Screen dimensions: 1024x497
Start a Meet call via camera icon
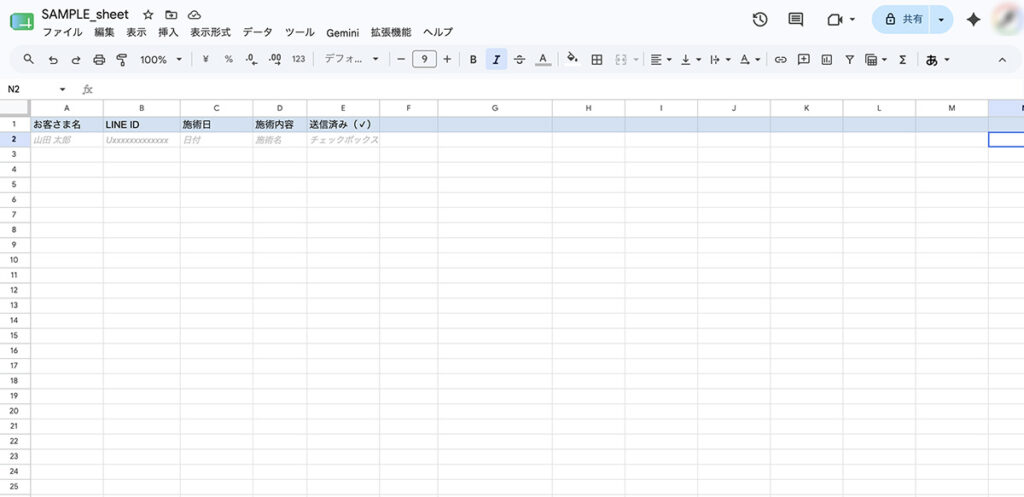tap(834, 20)
